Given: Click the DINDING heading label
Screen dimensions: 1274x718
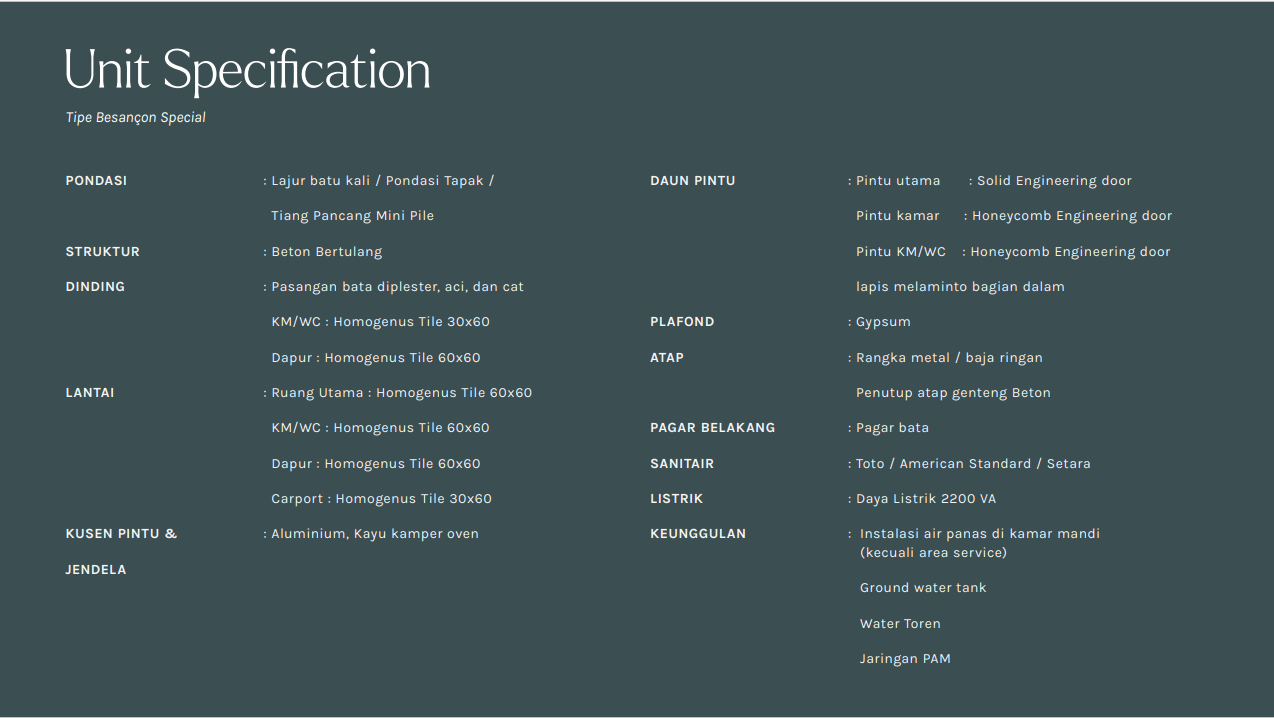Looking at the screenshot, I should click(95, 287).
